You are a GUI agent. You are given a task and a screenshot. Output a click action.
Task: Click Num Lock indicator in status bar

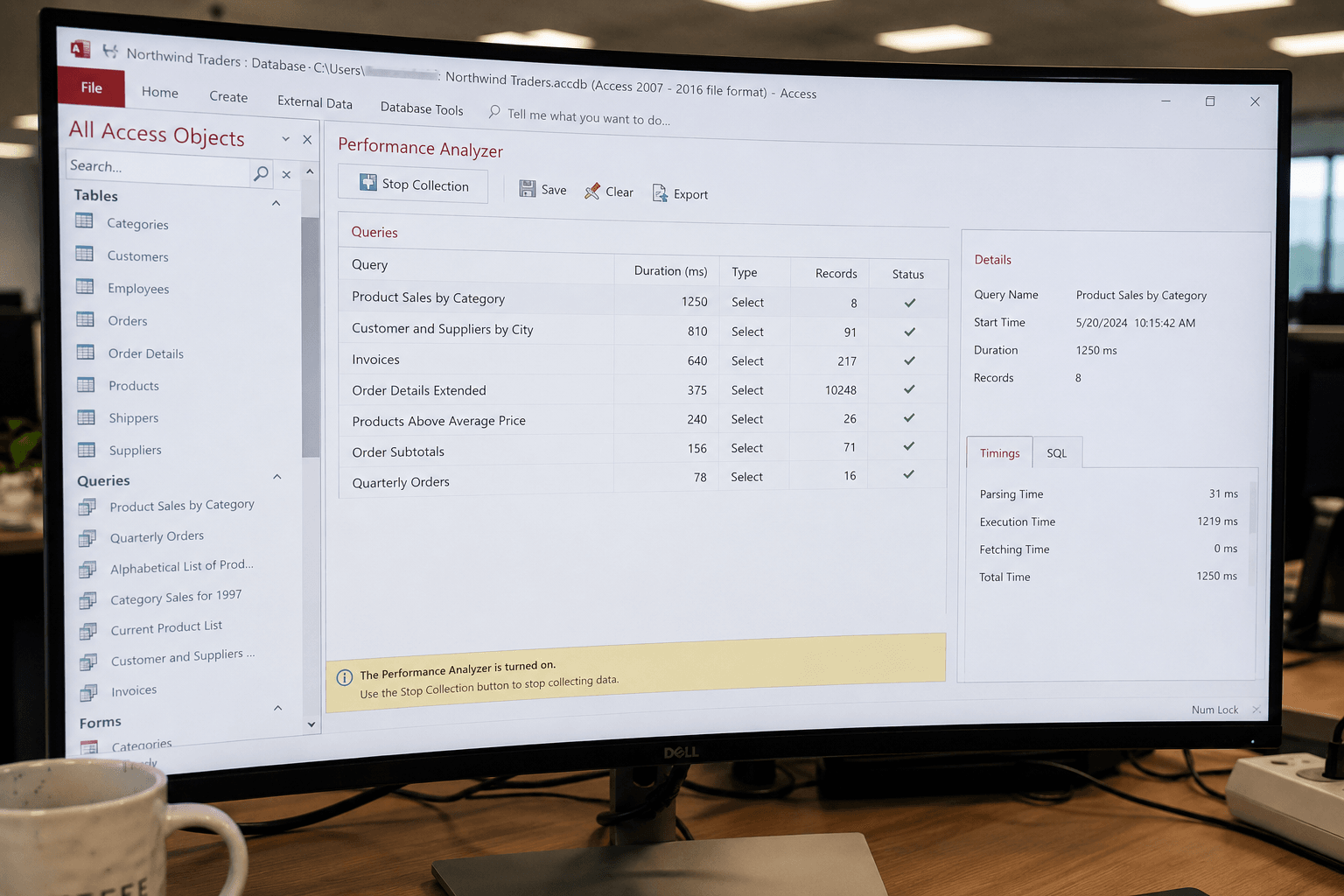pyautogui.click(x=1214, y=710)
